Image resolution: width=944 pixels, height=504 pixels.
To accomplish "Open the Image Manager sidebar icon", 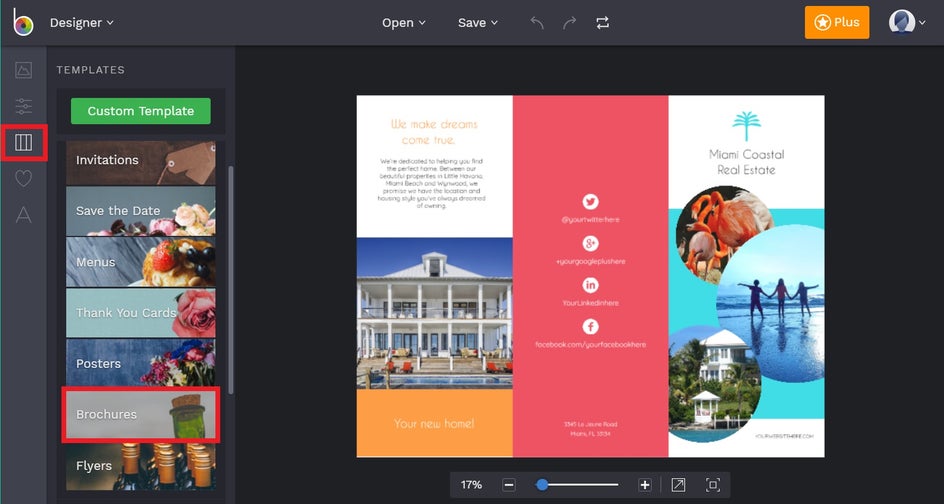I will [x=23, y=70].
